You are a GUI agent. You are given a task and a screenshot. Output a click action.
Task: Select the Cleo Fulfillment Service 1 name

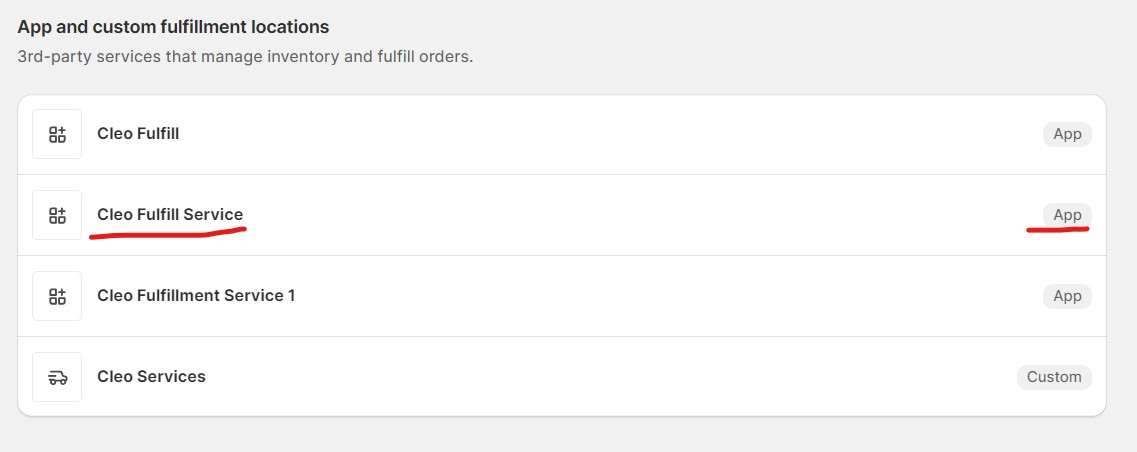[196, 295]
